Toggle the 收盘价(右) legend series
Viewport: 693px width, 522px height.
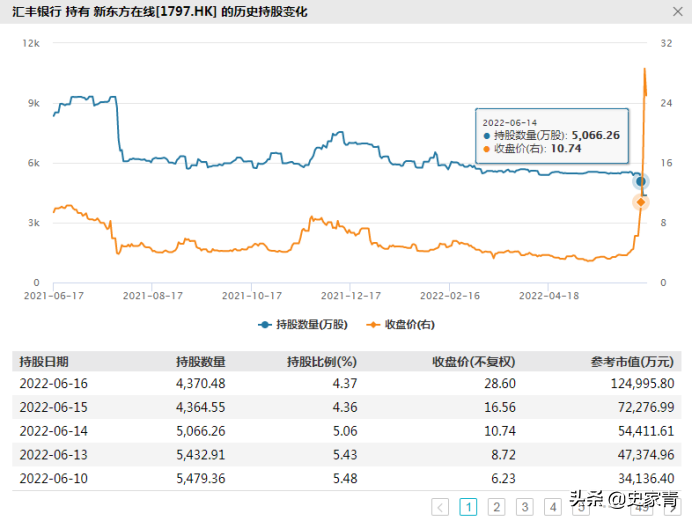pyautogui.click(x=400, y=324)
